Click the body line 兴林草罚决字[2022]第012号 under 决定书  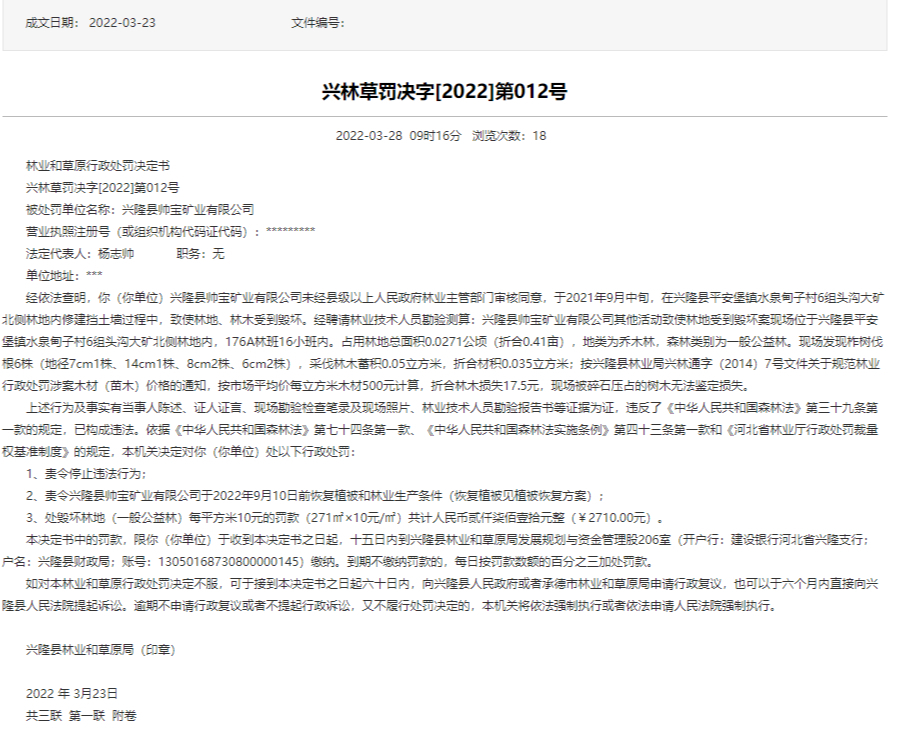[x=102, y=188]
